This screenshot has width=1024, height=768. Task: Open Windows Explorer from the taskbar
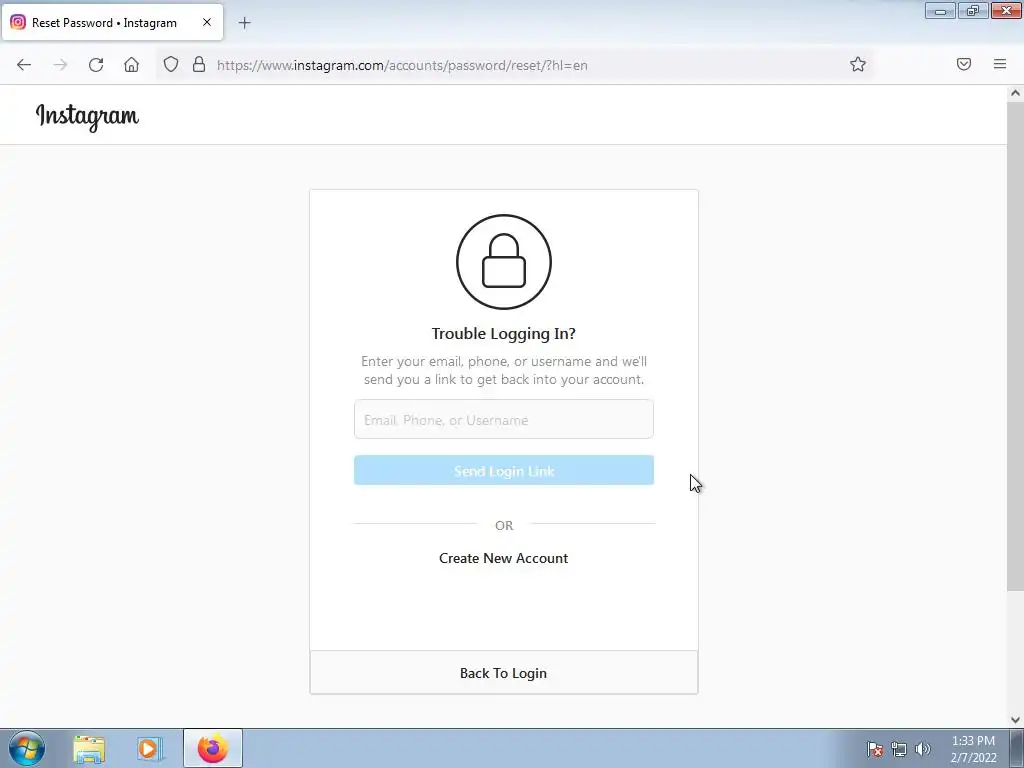89,749
